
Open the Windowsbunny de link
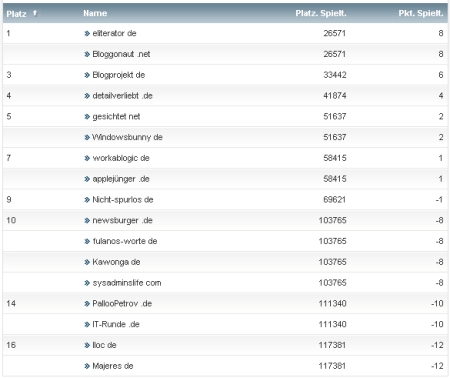point(127,137)
